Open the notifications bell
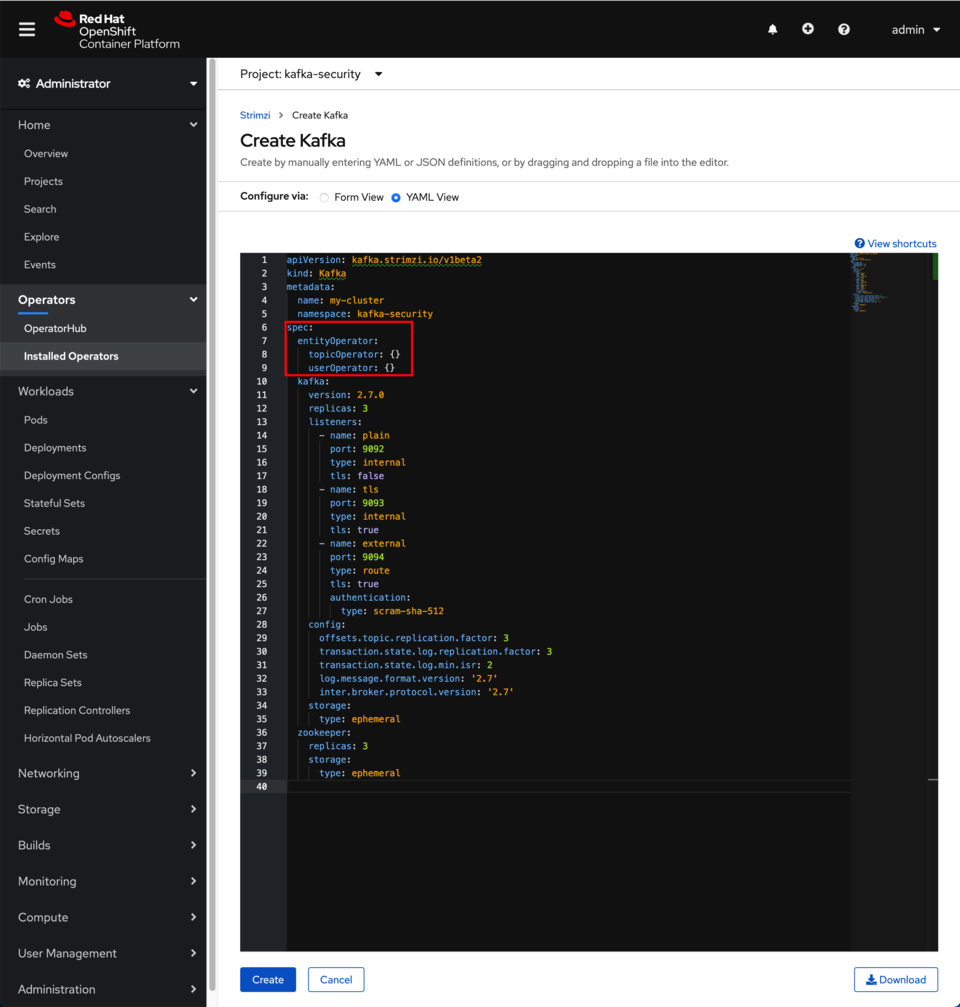960x1007 pixels. (772, 30)
